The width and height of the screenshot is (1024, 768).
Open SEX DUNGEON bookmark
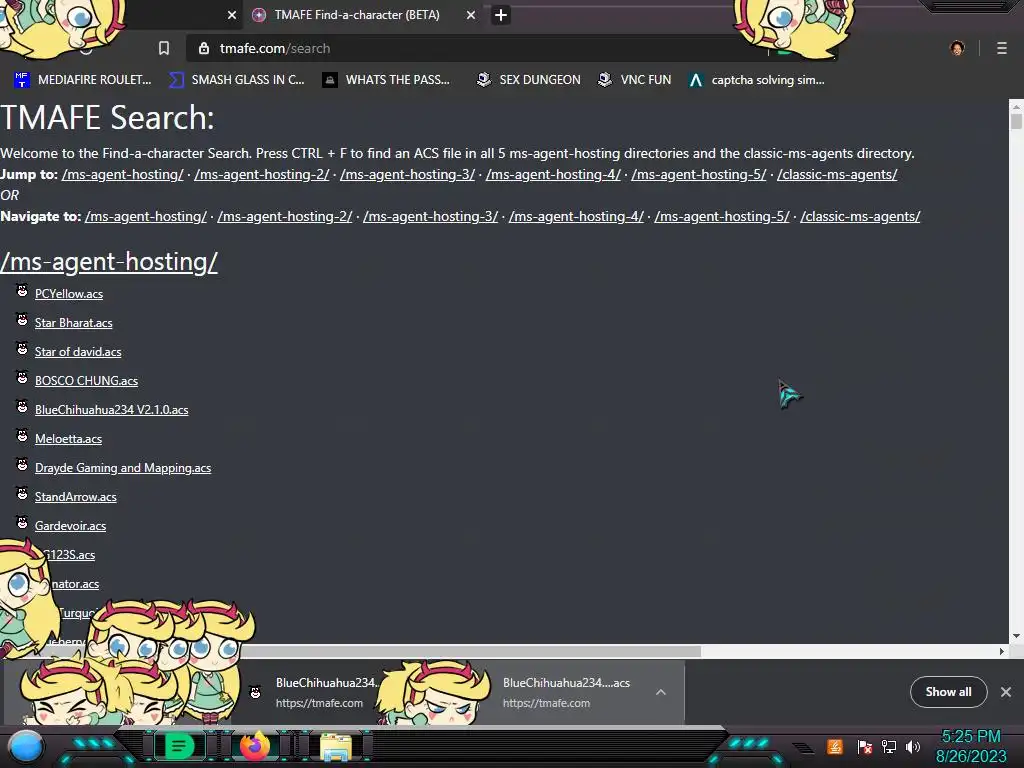tap(528, 80)
